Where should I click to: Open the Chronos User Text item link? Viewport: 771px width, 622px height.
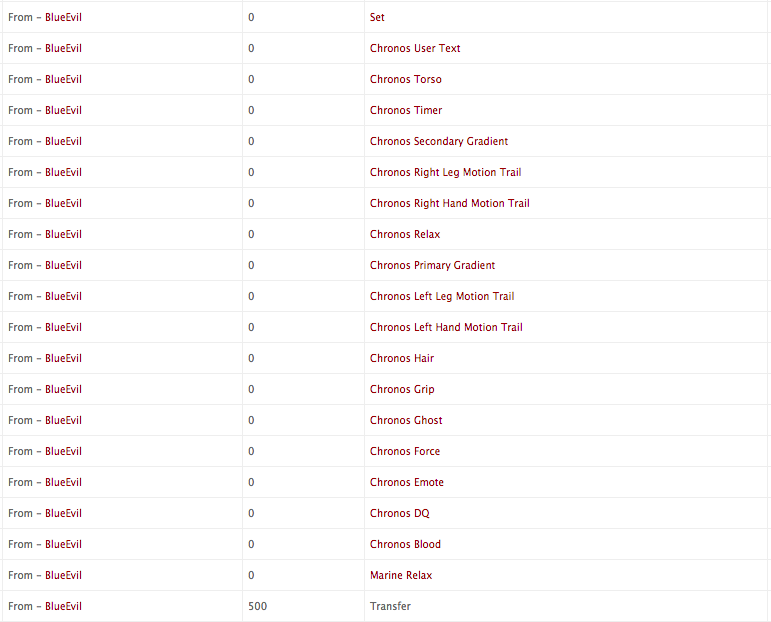(x=415, y=48)
